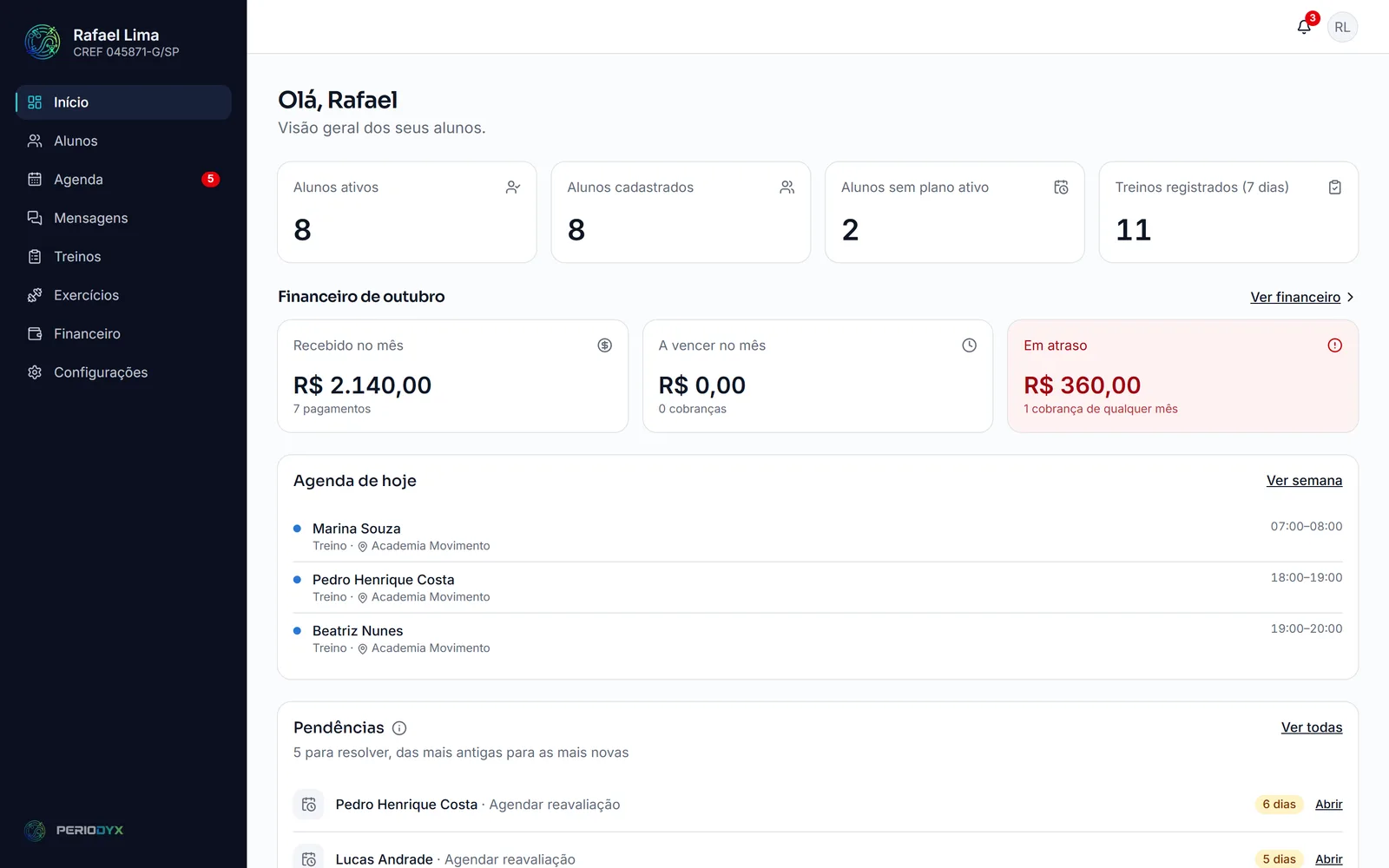
Task: Select Marina Souza 07:00 agenda entry
Action: click(818, 536)
